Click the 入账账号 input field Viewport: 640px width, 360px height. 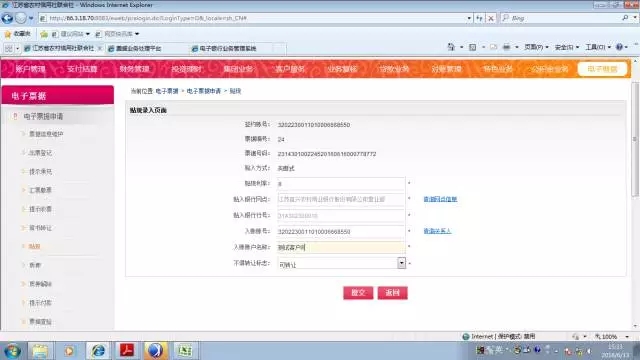click(341, 231)
